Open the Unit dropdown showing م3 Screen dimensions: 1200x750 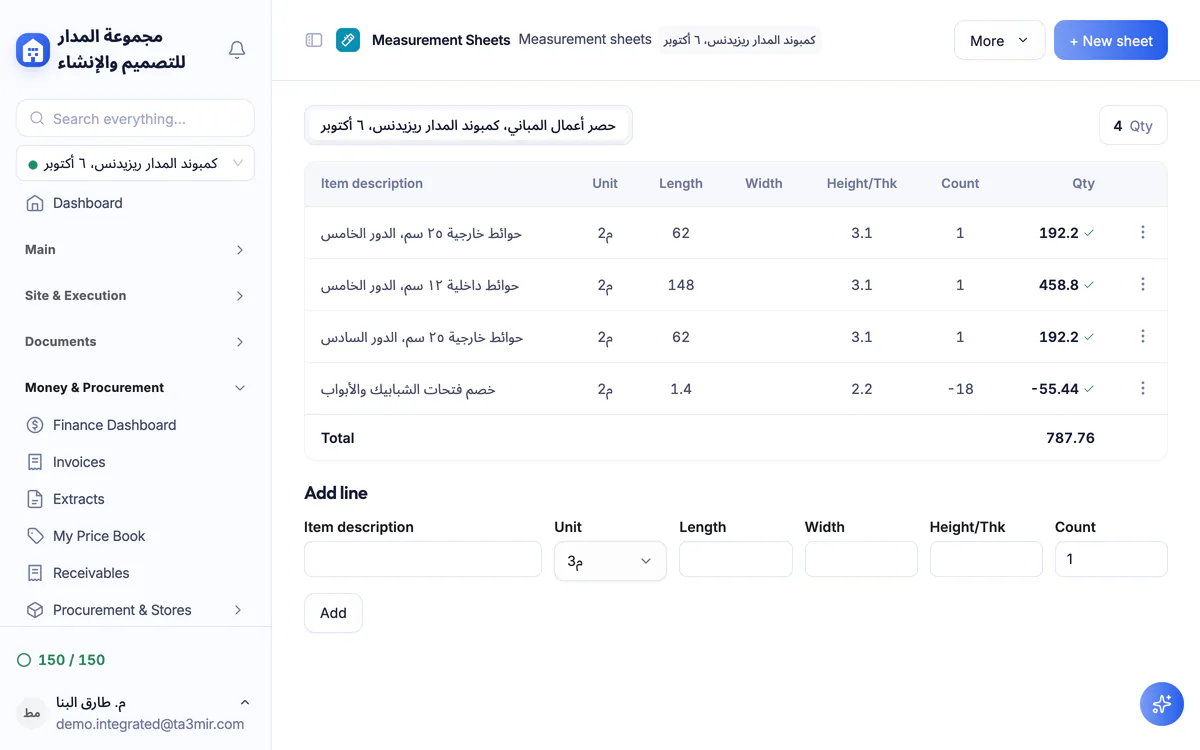pyautogui.click(x=610, y=561)
